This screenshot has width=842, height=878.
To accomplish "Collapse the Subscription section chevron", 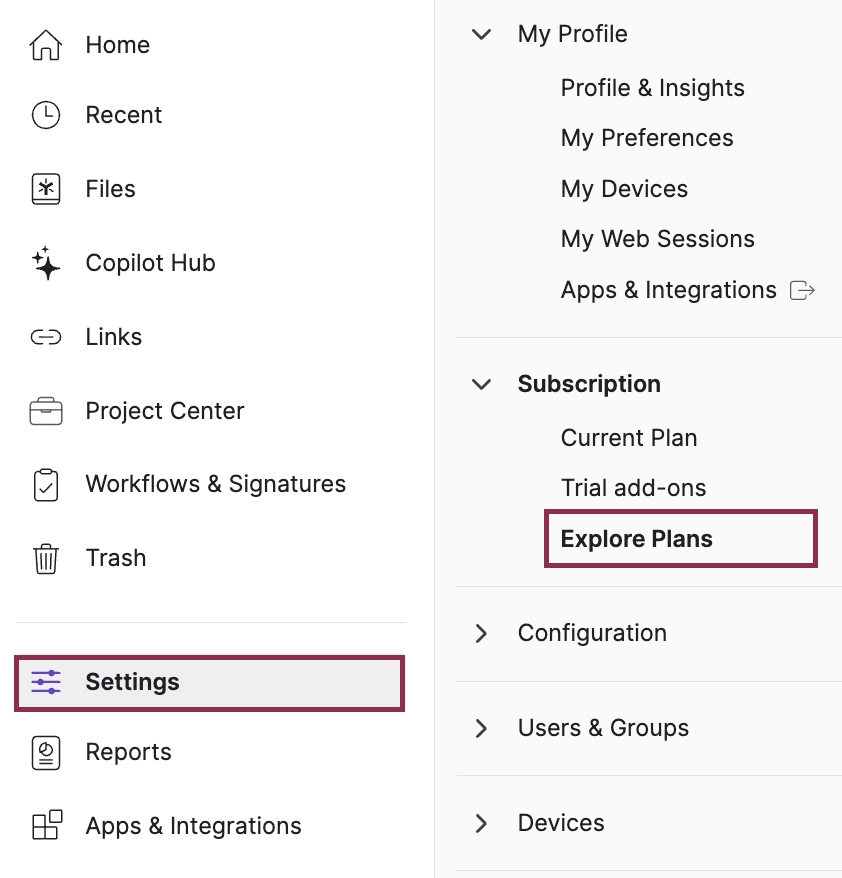I will point(482,384).
